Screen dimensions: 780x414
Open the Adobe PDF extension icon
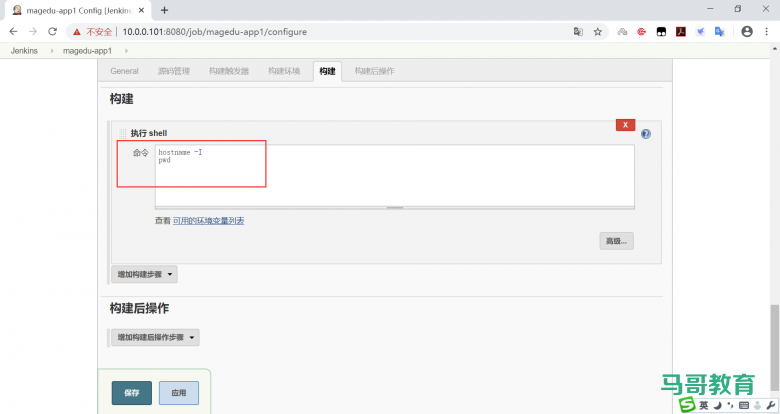(681, 32)
